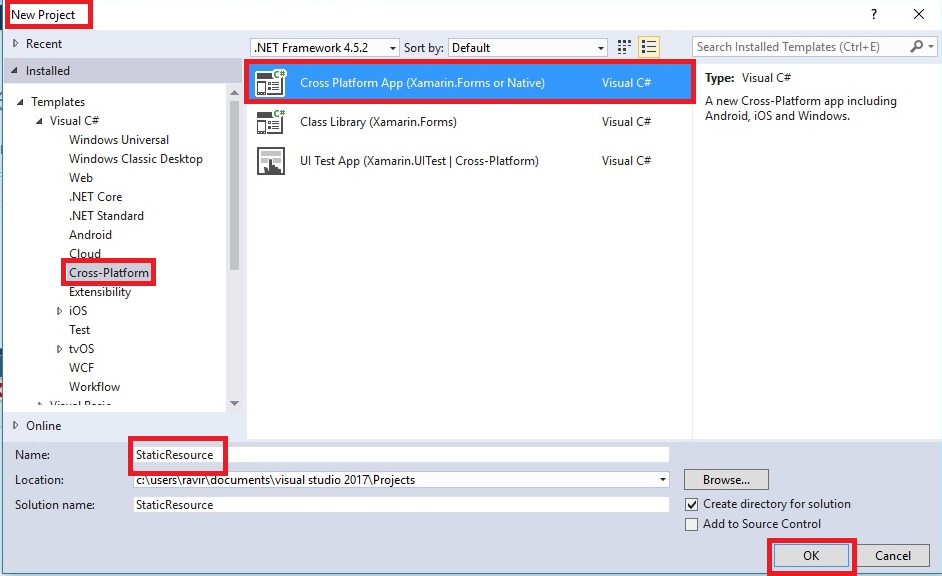Click the UI Test App template icon

click(x=271, y=161)
